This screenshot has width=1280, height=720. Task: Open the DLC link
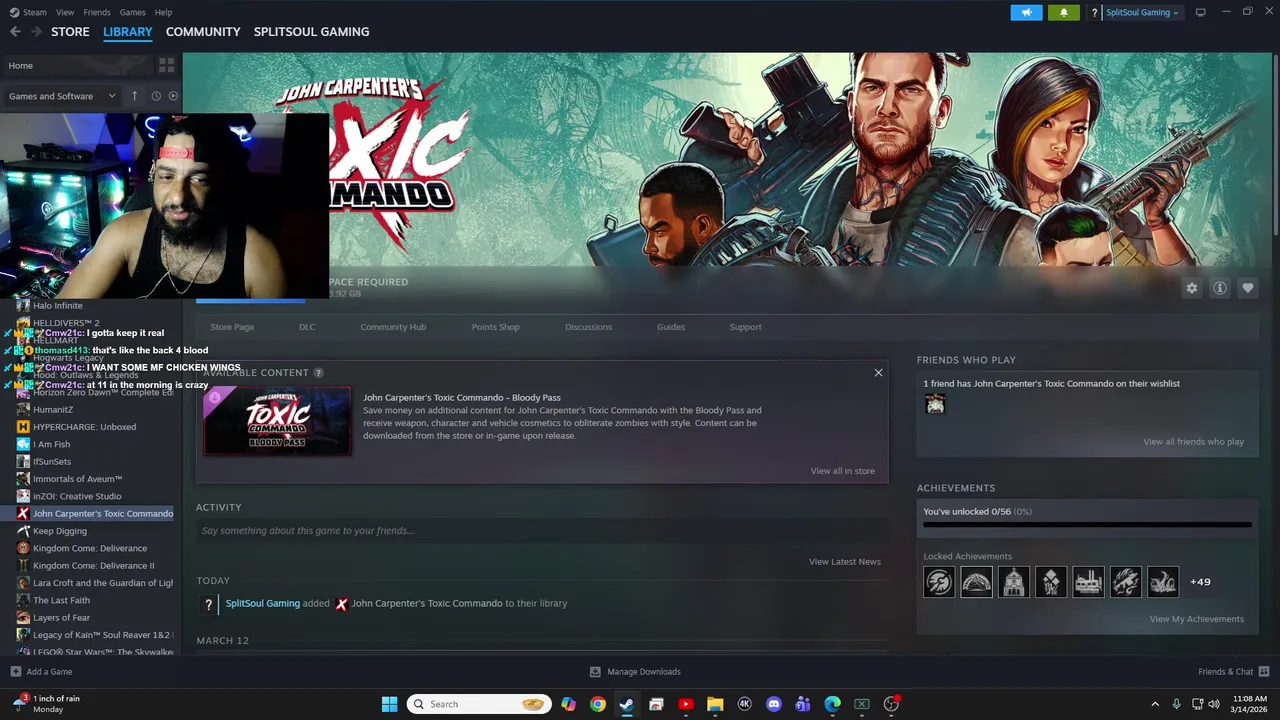pos(307,327)
